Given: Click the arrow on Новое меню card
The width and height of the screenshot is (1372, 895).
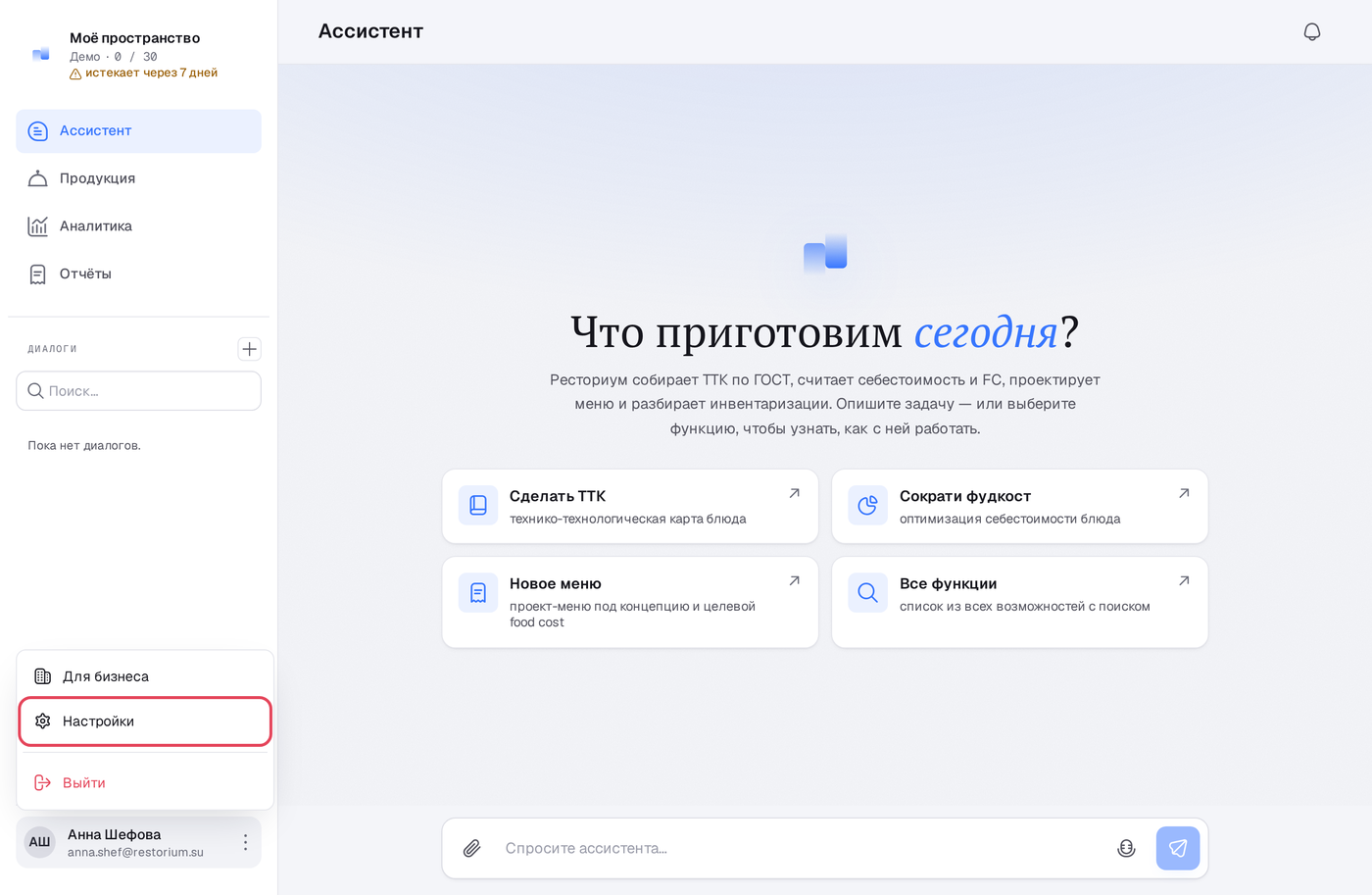Looking at the screenshot, I should click(x=795, y=580).
